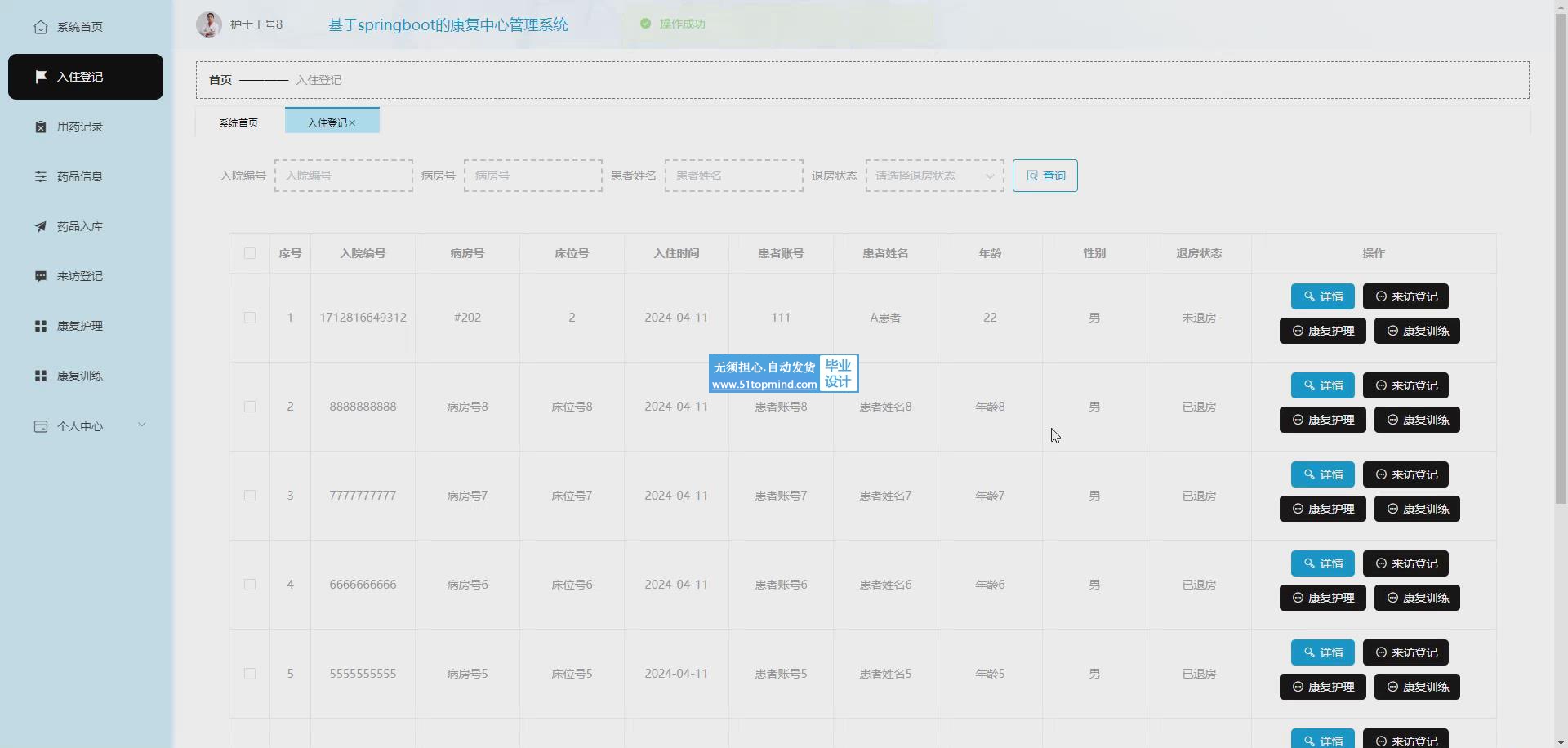Click the 入院编号 cell 1712816649312

tap(363, 318)
